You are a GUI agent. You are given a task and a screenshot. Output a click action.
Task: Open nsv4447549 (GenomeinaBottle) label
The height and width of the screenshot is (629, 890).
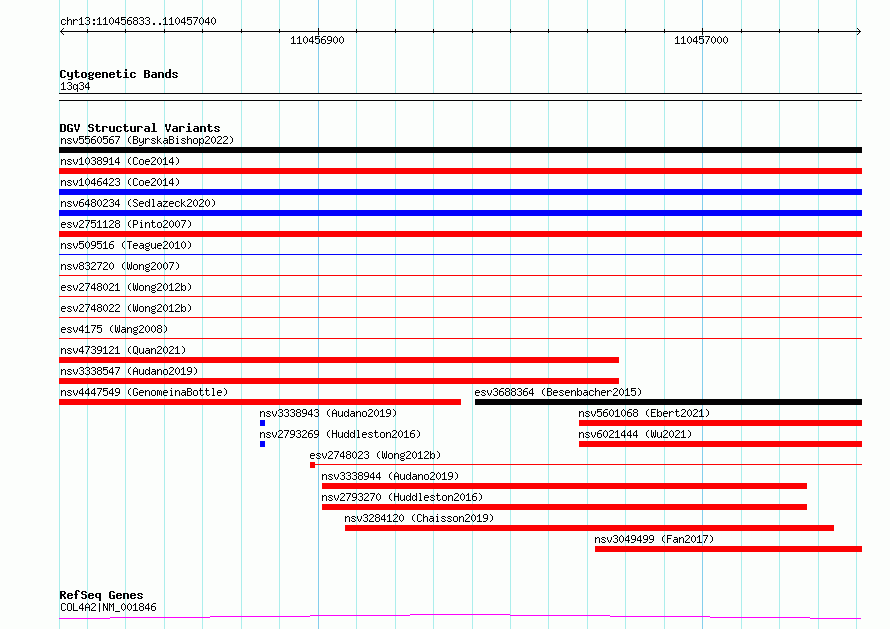pyautogui.click(x=144, y=392)
